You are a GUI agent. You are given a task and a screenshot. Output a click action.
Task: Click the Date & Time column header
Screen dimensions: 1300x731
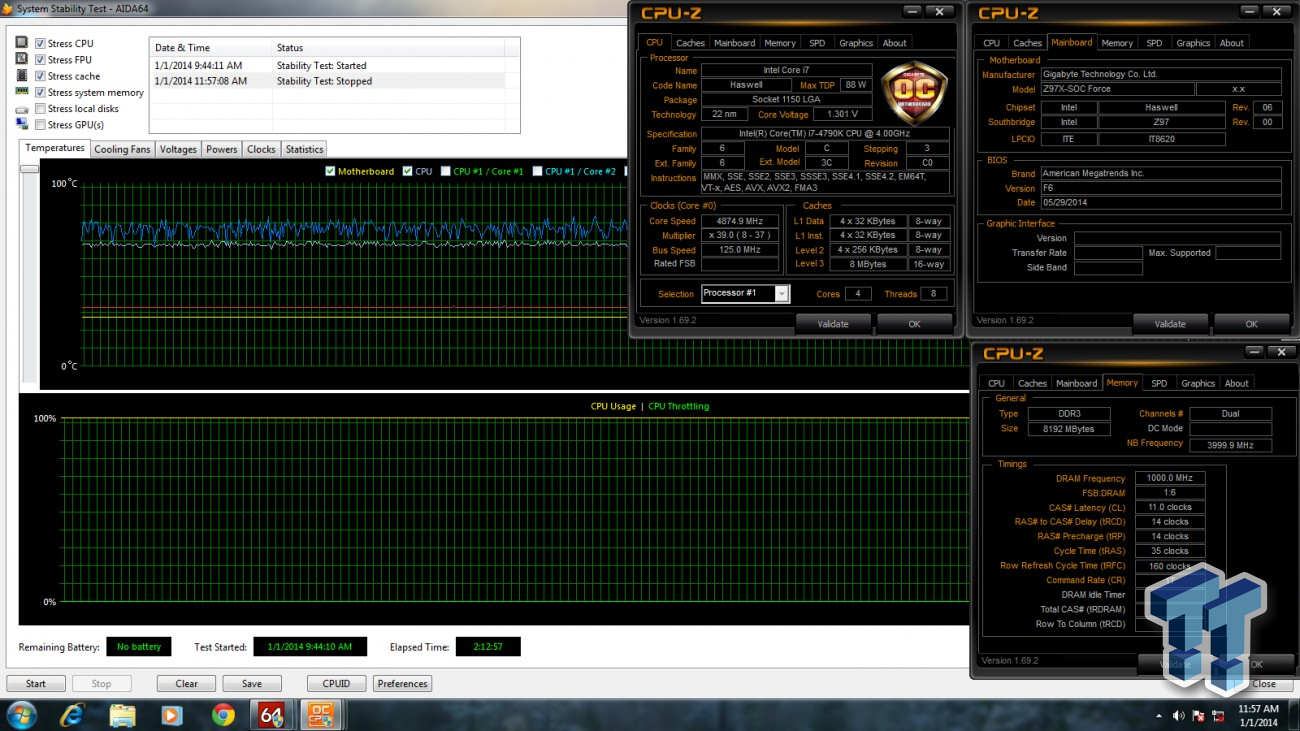(x=210, y=48)
